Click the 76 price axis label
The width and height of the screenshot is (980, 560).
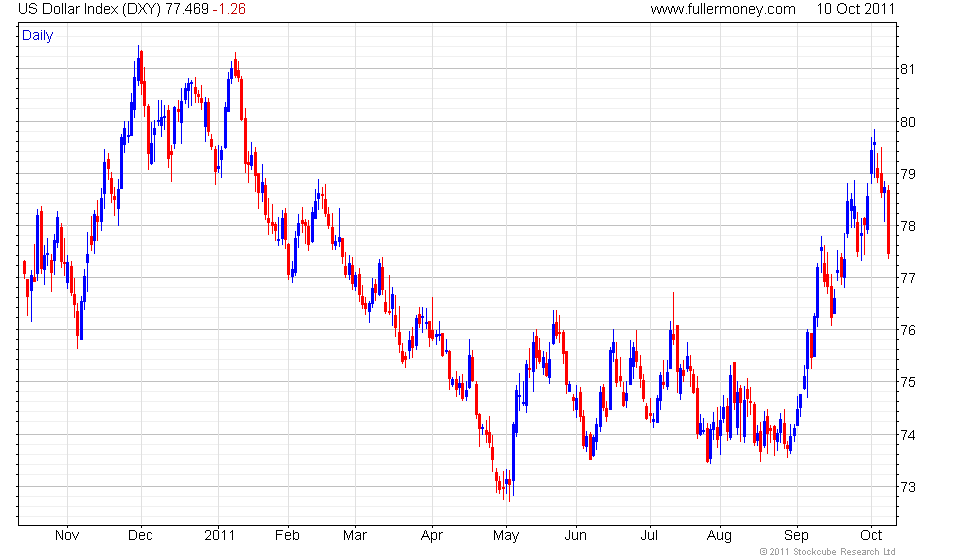click(907, 330)
